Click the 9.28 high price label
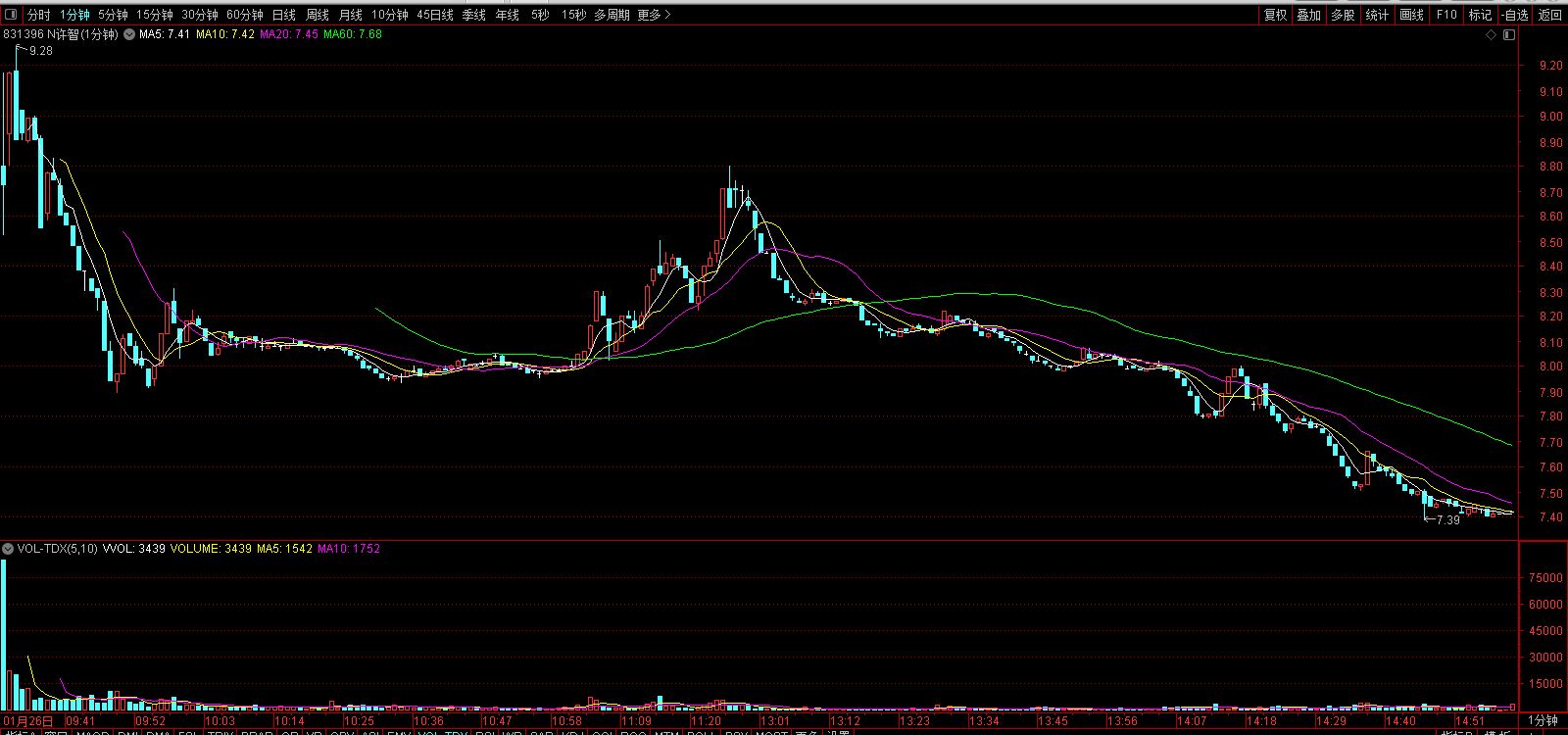 (41, 51)
